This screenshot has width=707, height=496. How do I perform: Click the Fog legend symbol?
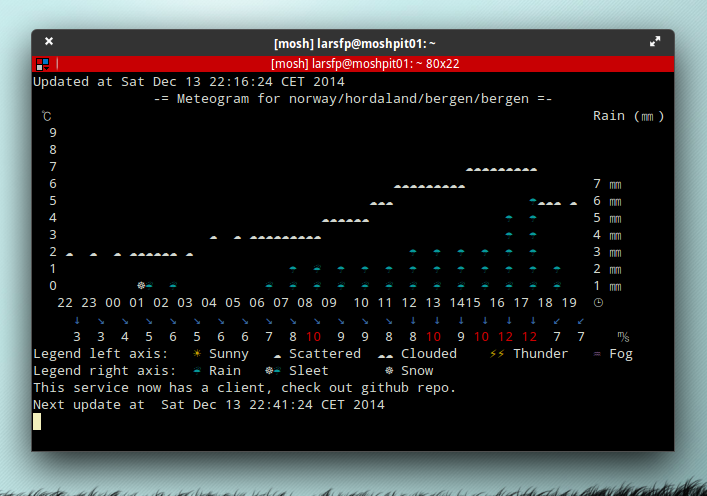coord(597,354)
